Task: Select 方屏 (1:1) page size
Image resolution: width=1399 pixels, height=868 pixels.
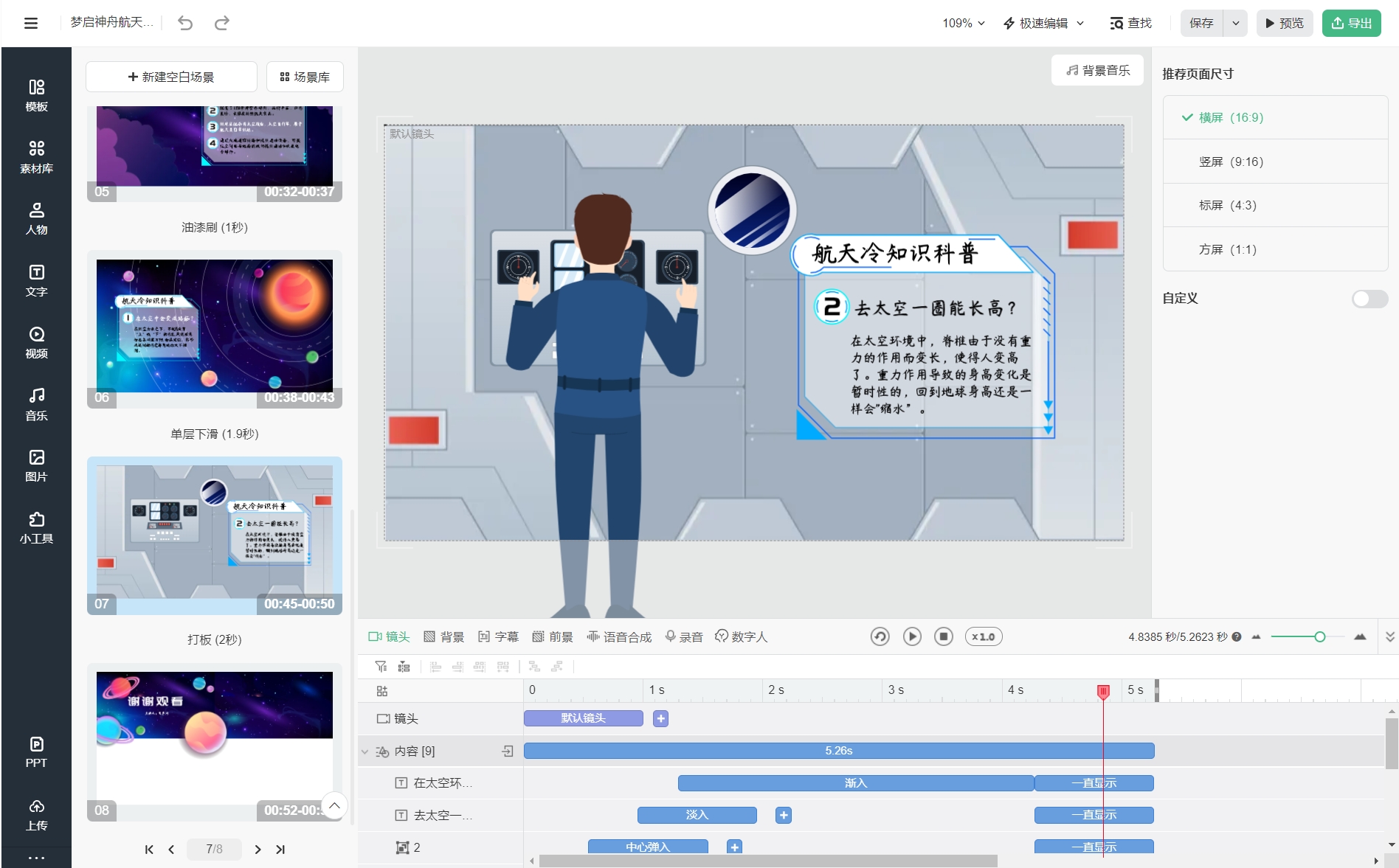Action: (x=1276, y=249)
